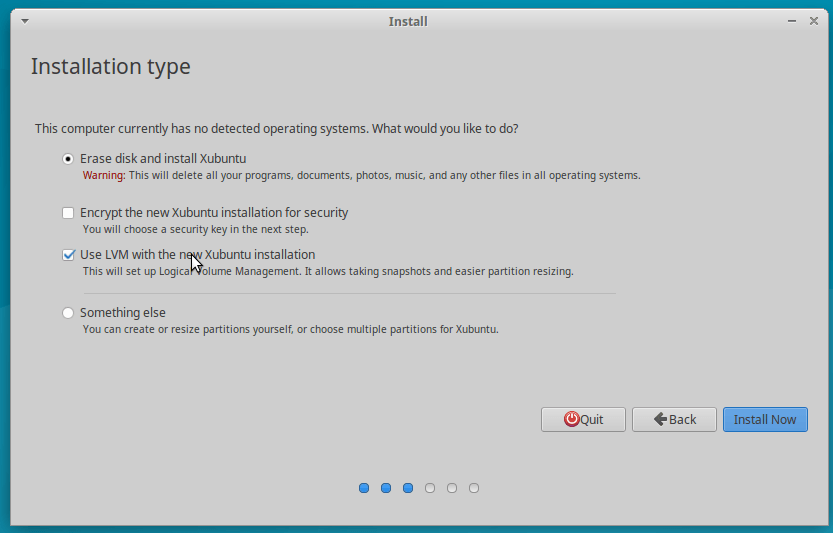The image size is (833, 533).
Task: Click the left arrow icon on Back
Action: [x=660, y=419]
